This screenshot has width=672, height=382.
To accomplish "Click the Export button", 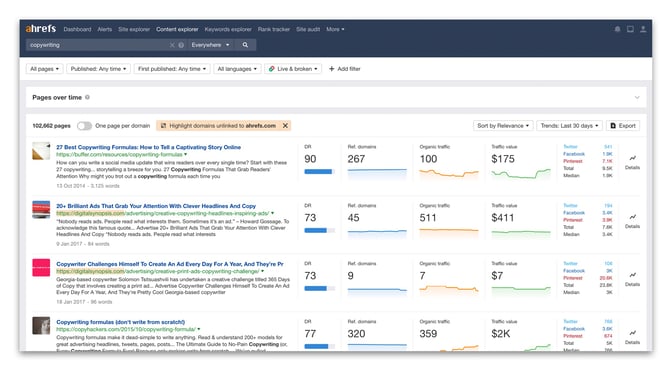I will (623, 126).
